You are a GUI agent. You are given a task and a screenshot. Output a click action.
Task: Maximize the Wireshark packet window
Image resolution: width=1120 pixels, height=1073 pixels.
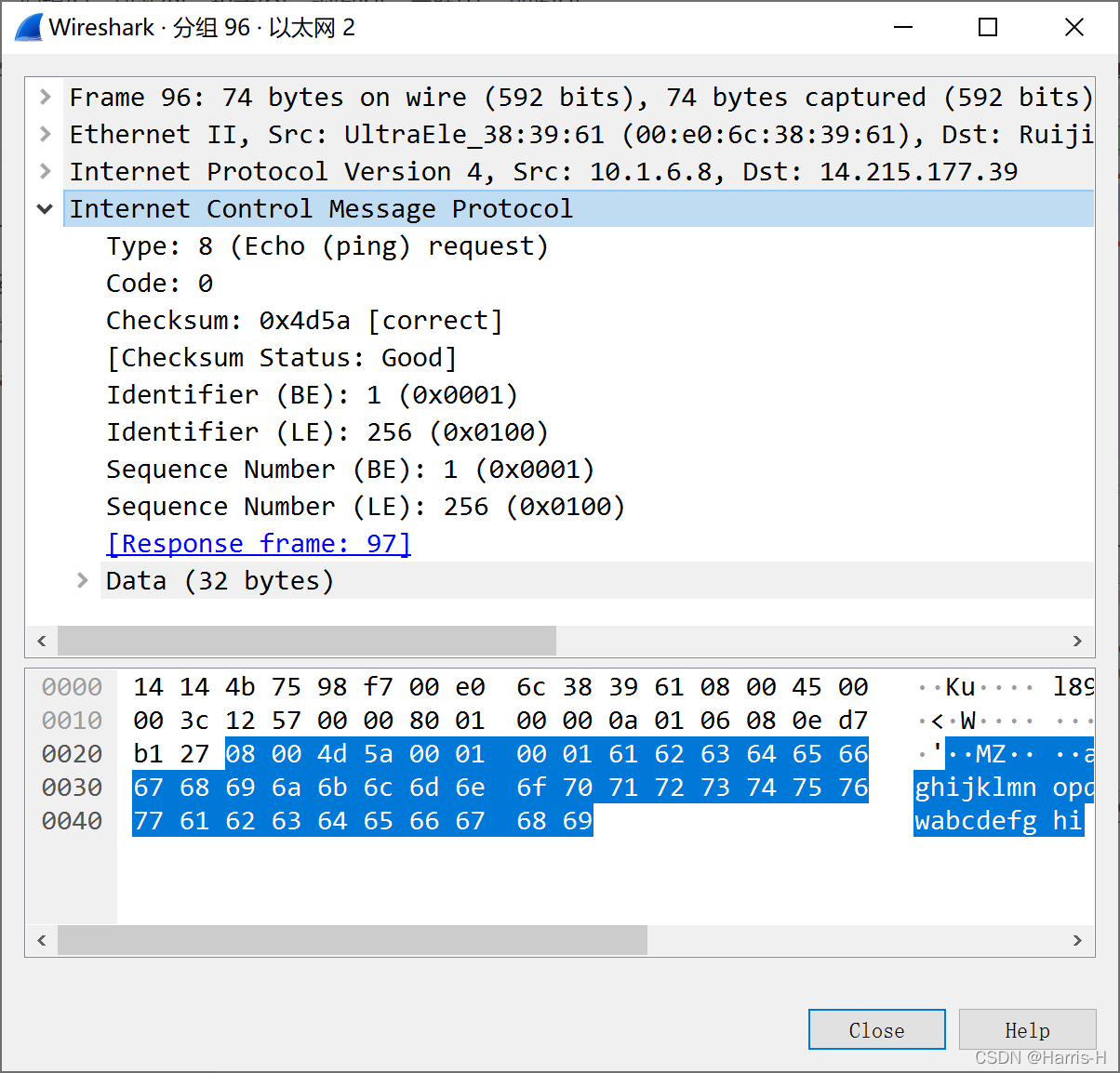988,27
